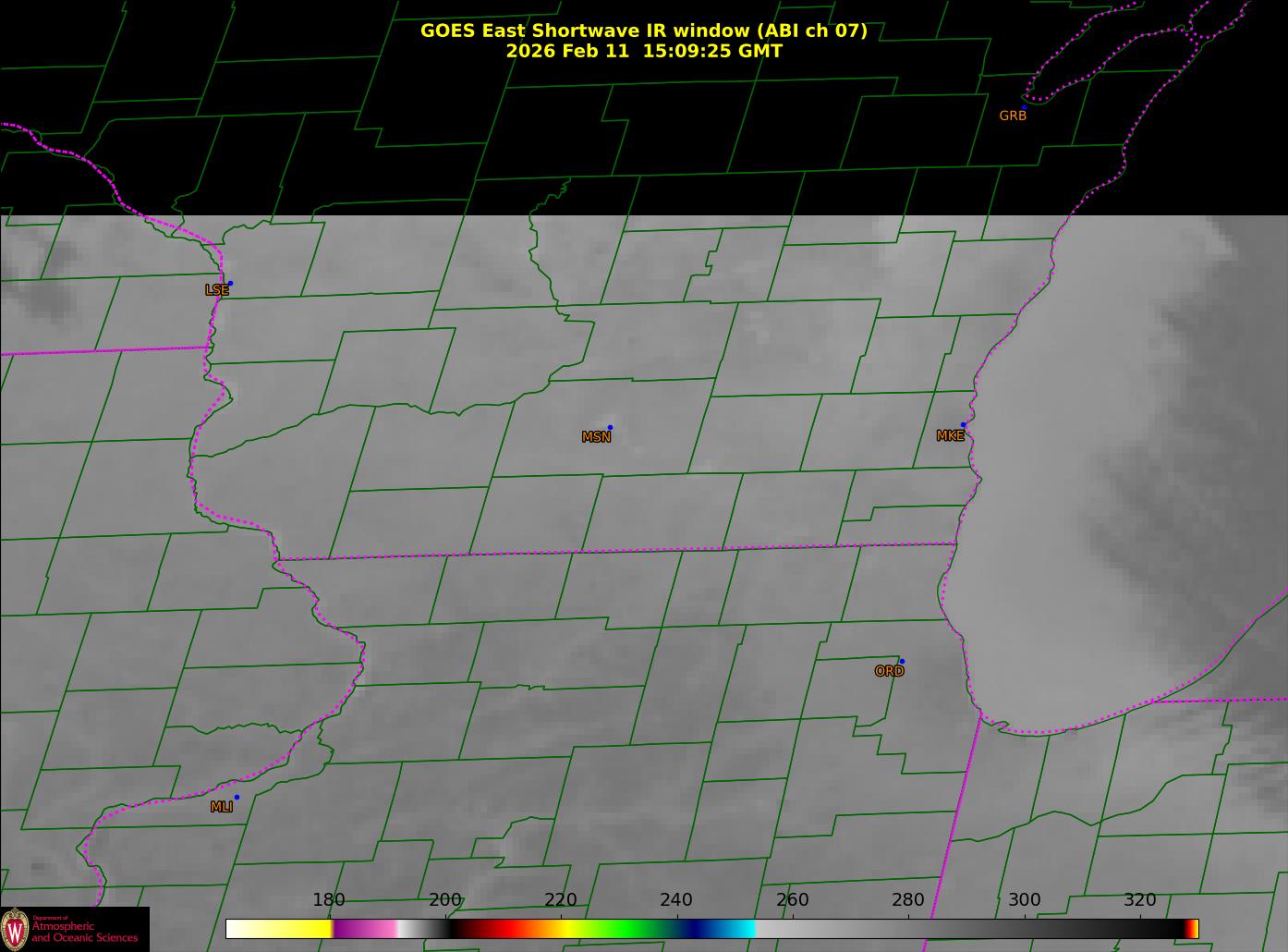
Task: Select the ORD station label
Action: 889,672
